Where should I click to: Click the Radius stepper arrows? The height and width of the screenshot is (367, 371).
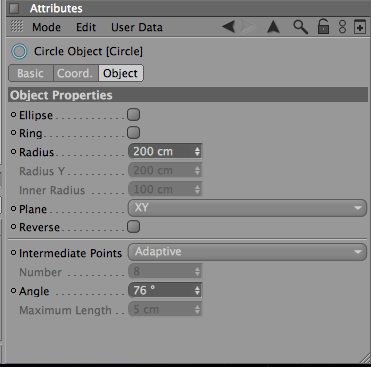pyautogui.click(x=198, y=152)
